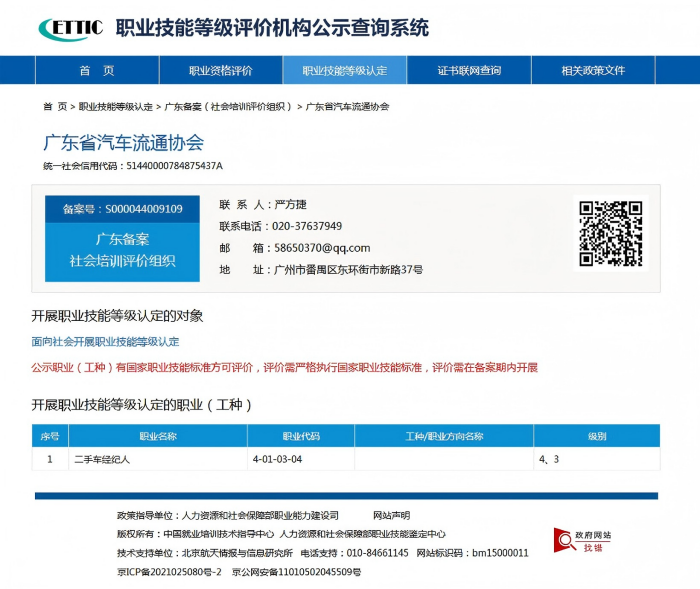Click the CETTIC logo in the header
Image resolution: width=700 pixels, height=589 pixels.
click(x=71, y=28)
